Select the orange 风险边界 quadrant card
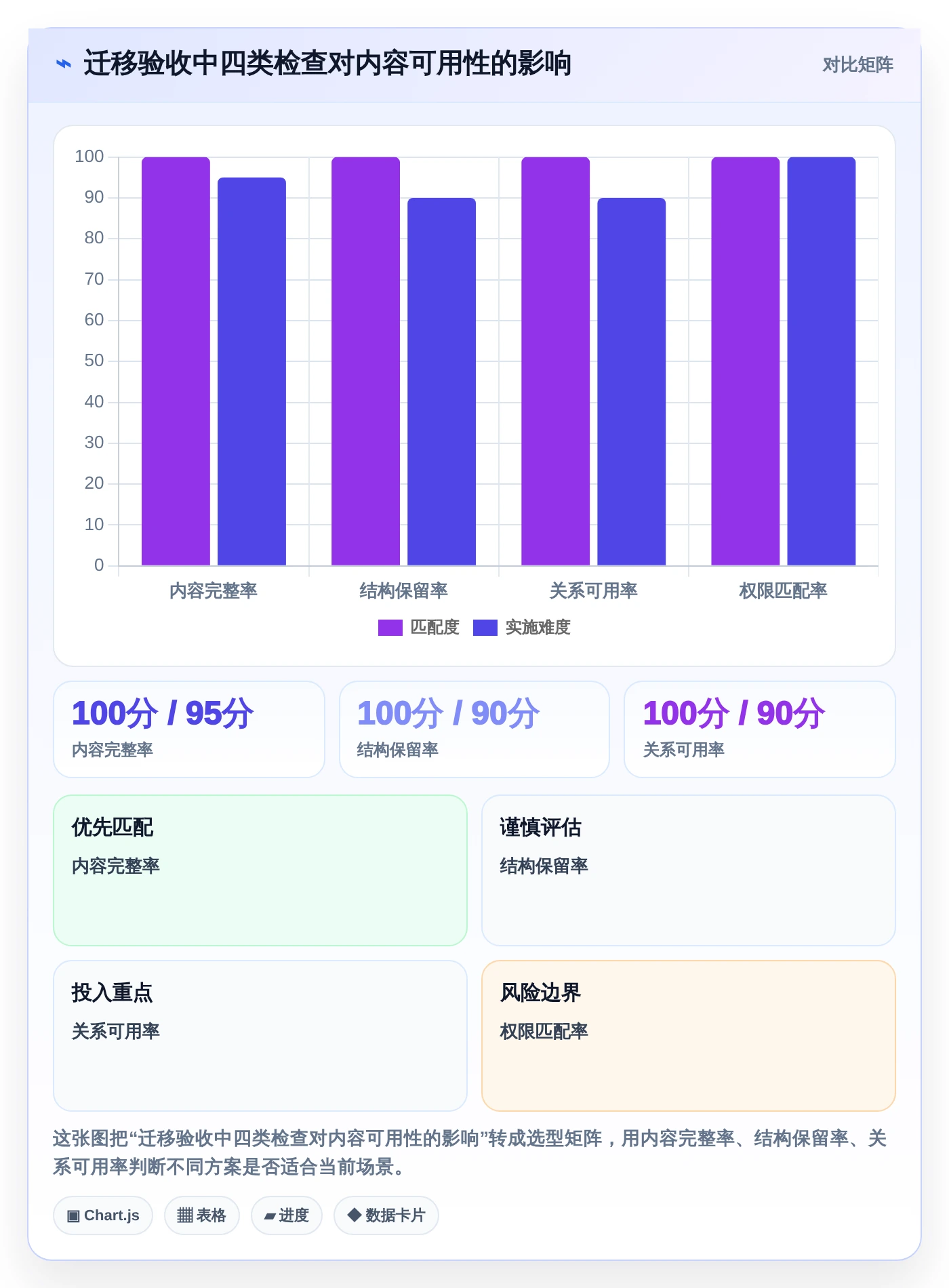This screenshot has height=1288, width=949. [689, 1036]
